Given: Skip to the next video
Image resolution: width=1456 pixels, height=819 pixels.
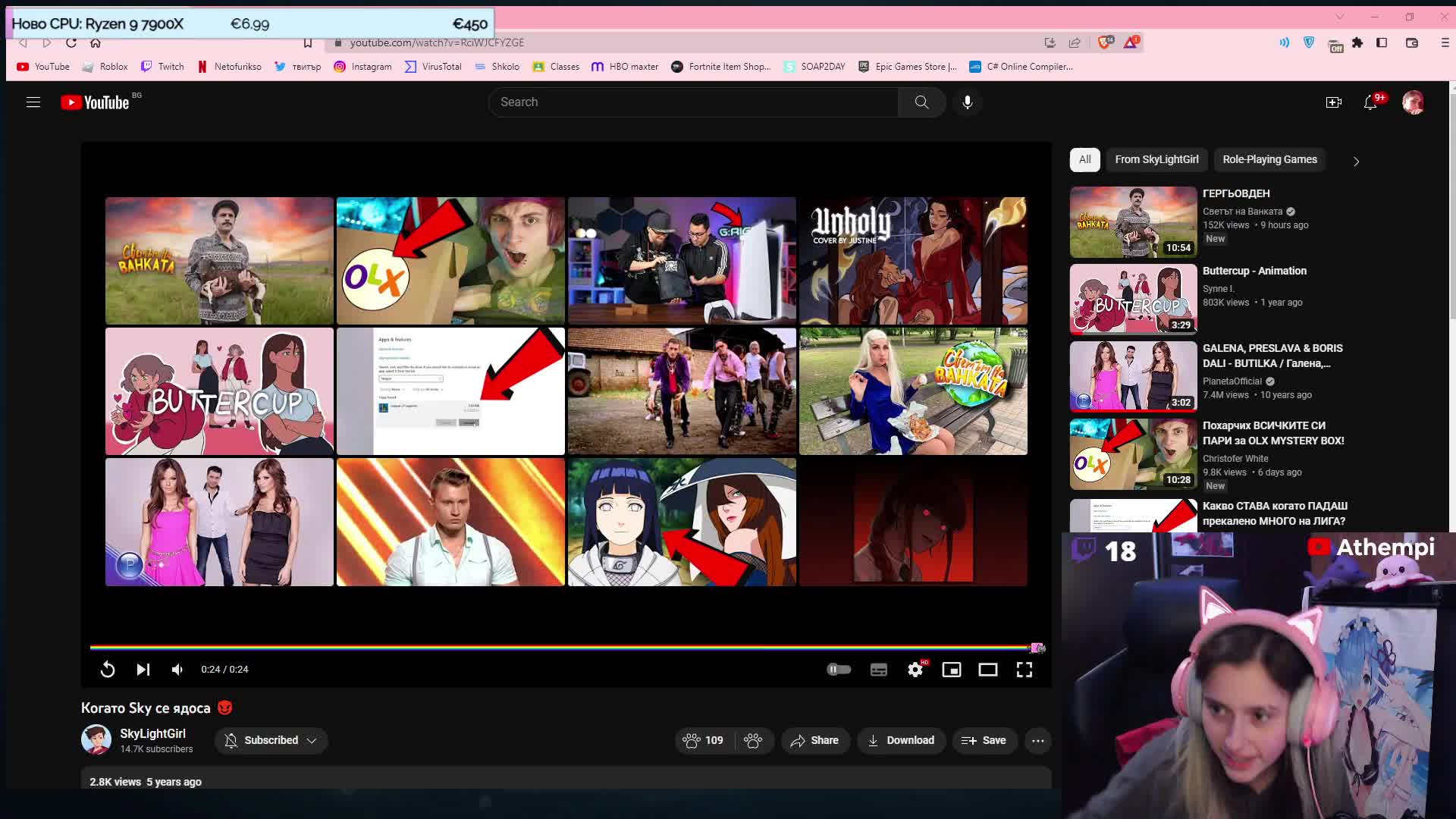Looking at the screenshot, I should click(143, 670).
